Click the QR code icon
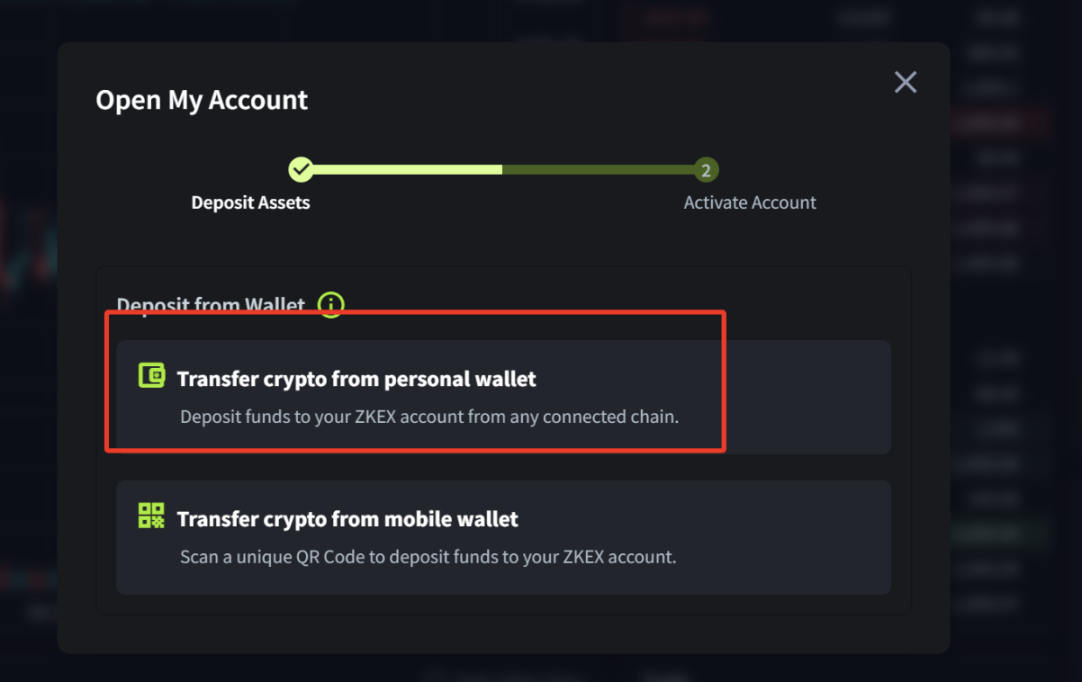The image size is (1082, 682). (x=152, y=516)
